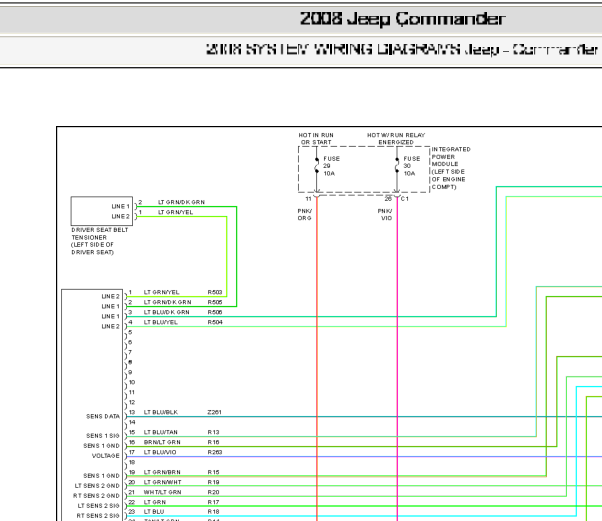
Task: Click the 'C1' connector label
Action: click(405, 199)
